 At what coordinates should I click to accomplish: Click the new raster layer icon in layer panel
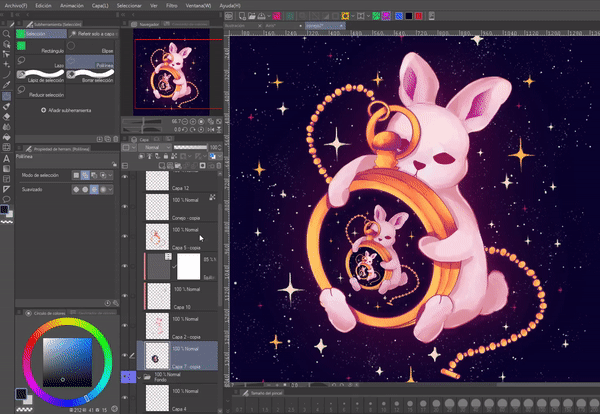[162, 165]
